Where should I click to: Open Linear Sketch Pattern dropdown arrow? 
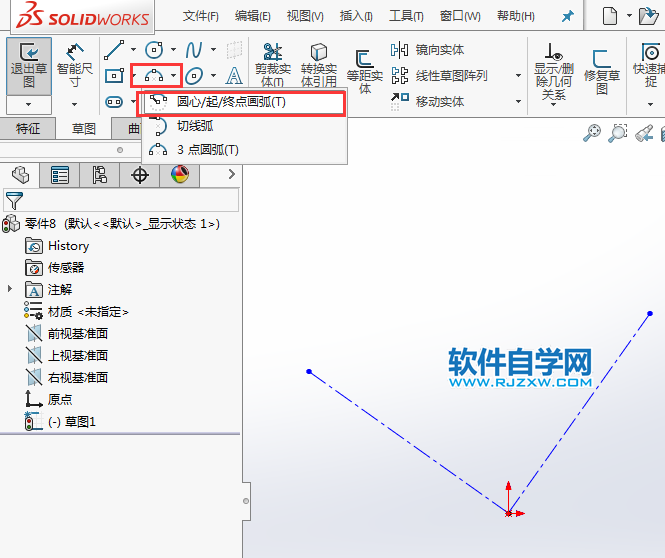[518, 76]
